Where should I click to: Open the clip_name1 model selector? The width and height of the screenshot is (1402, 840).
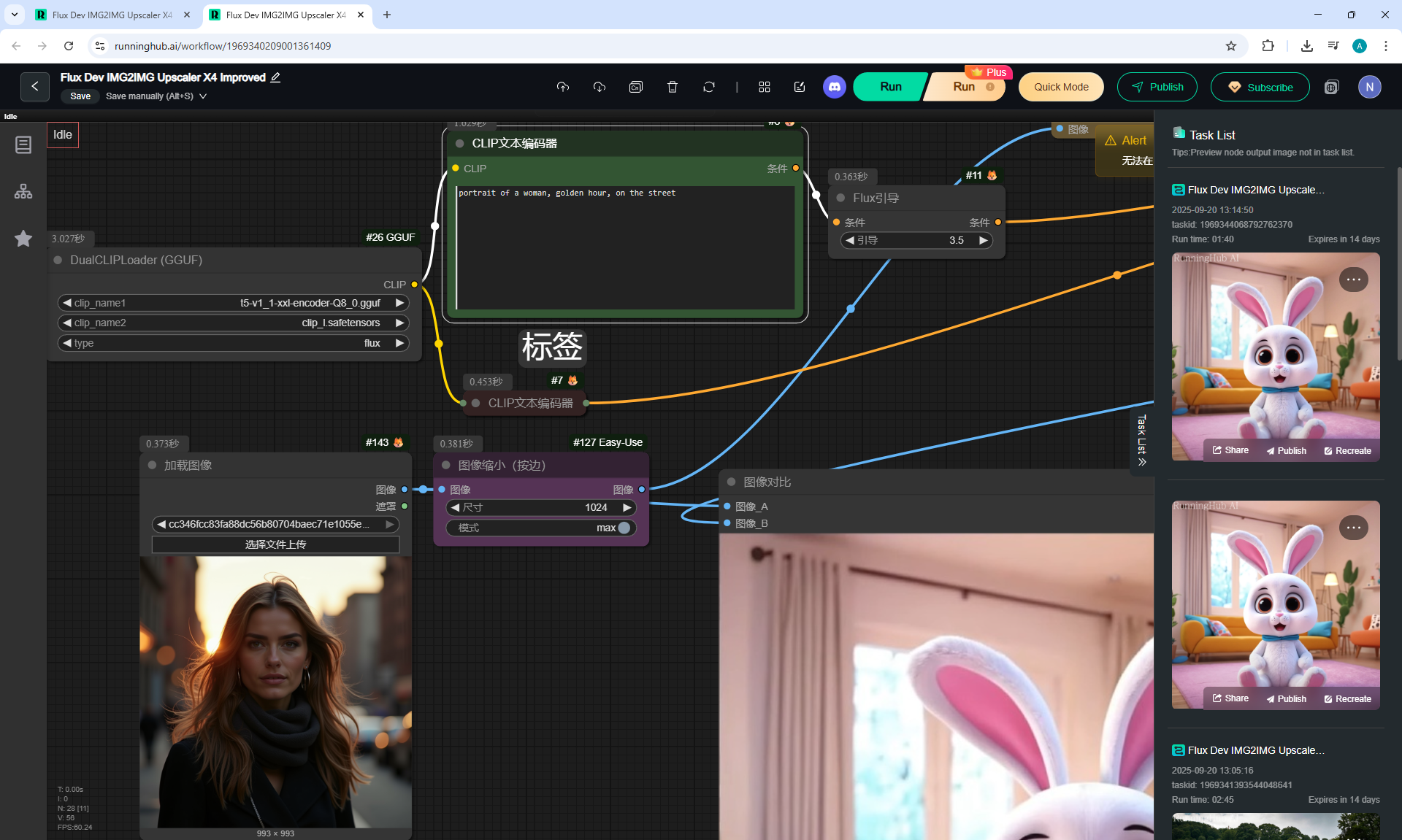click(x=234, y=303)
